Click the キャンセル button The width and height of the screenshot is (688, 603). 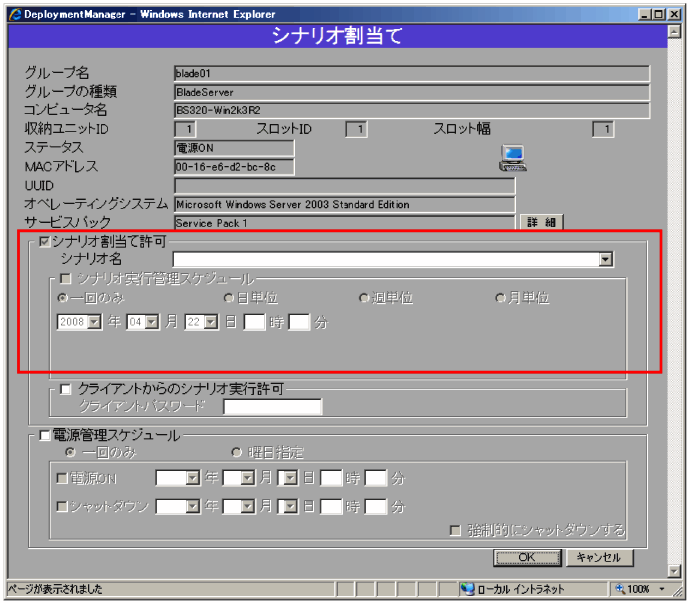click(x=599, y=558)
